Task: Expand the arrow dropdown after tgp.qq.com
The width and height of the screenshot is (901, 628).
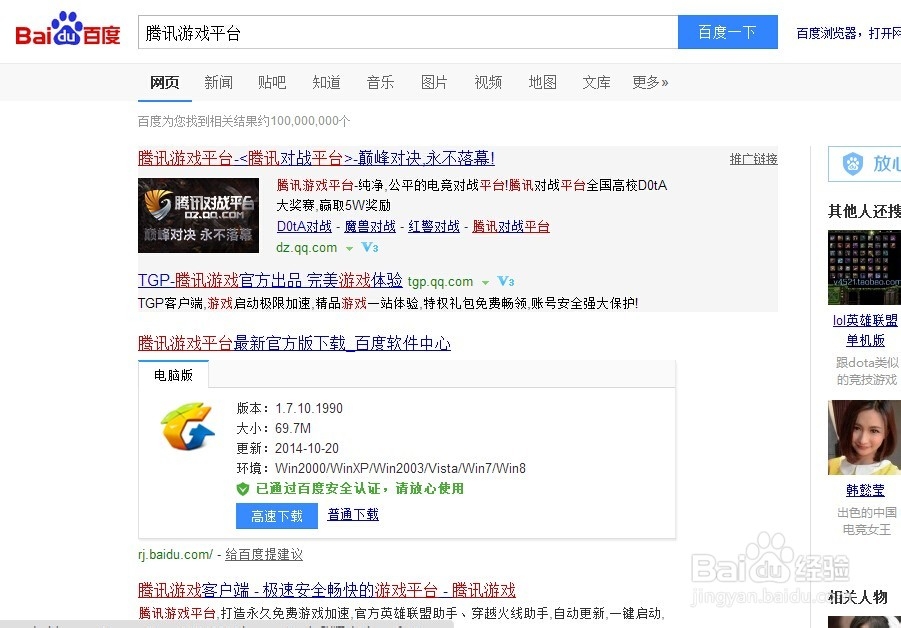Action: (486, 282)
